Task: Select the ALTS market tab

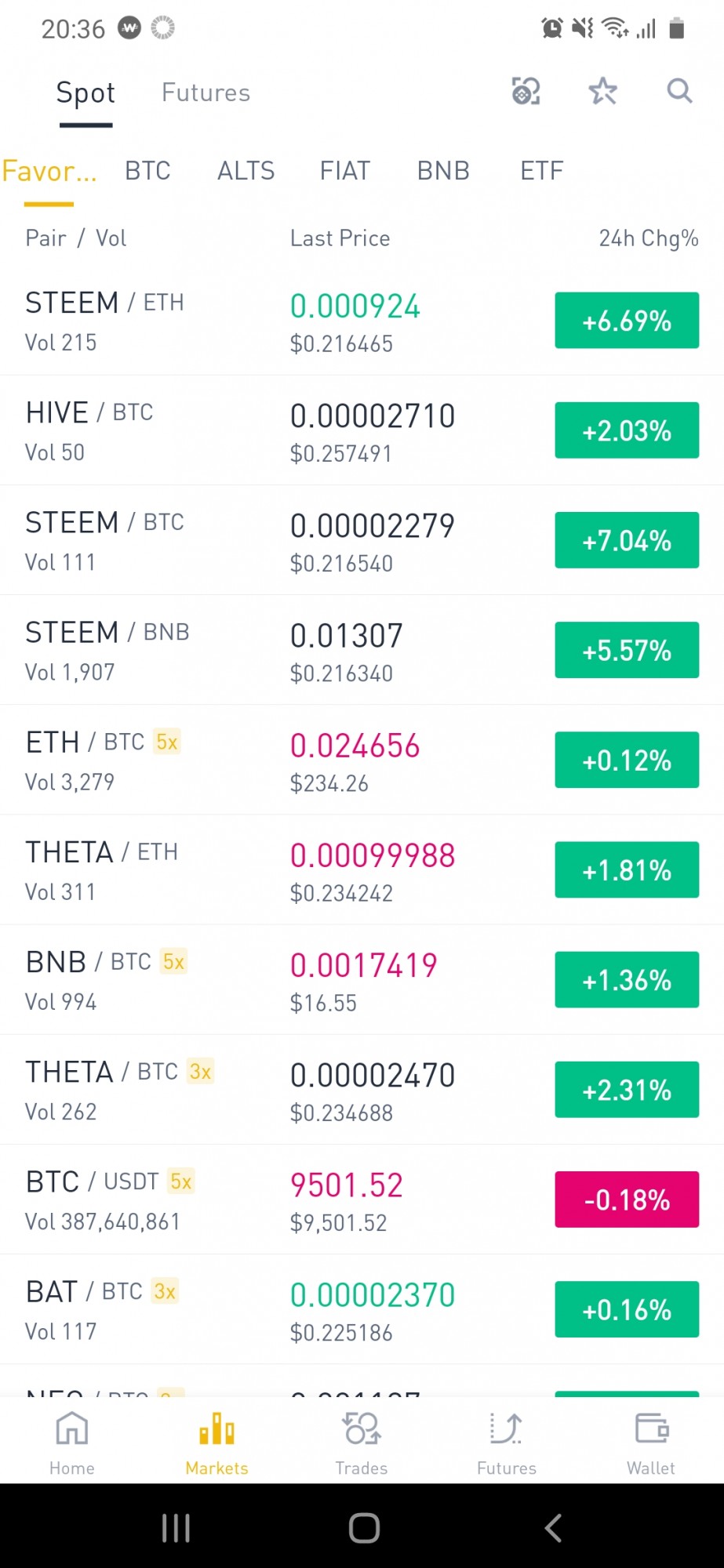Action: [246, 171]
